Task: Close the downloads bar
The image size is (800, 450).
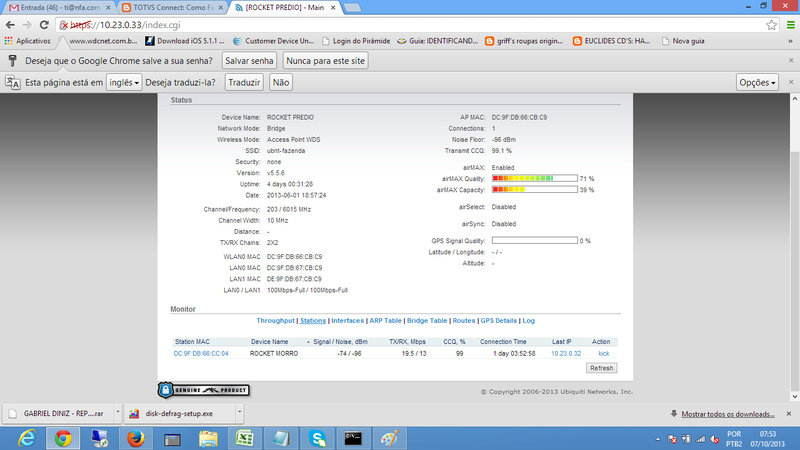Action: 789,414
